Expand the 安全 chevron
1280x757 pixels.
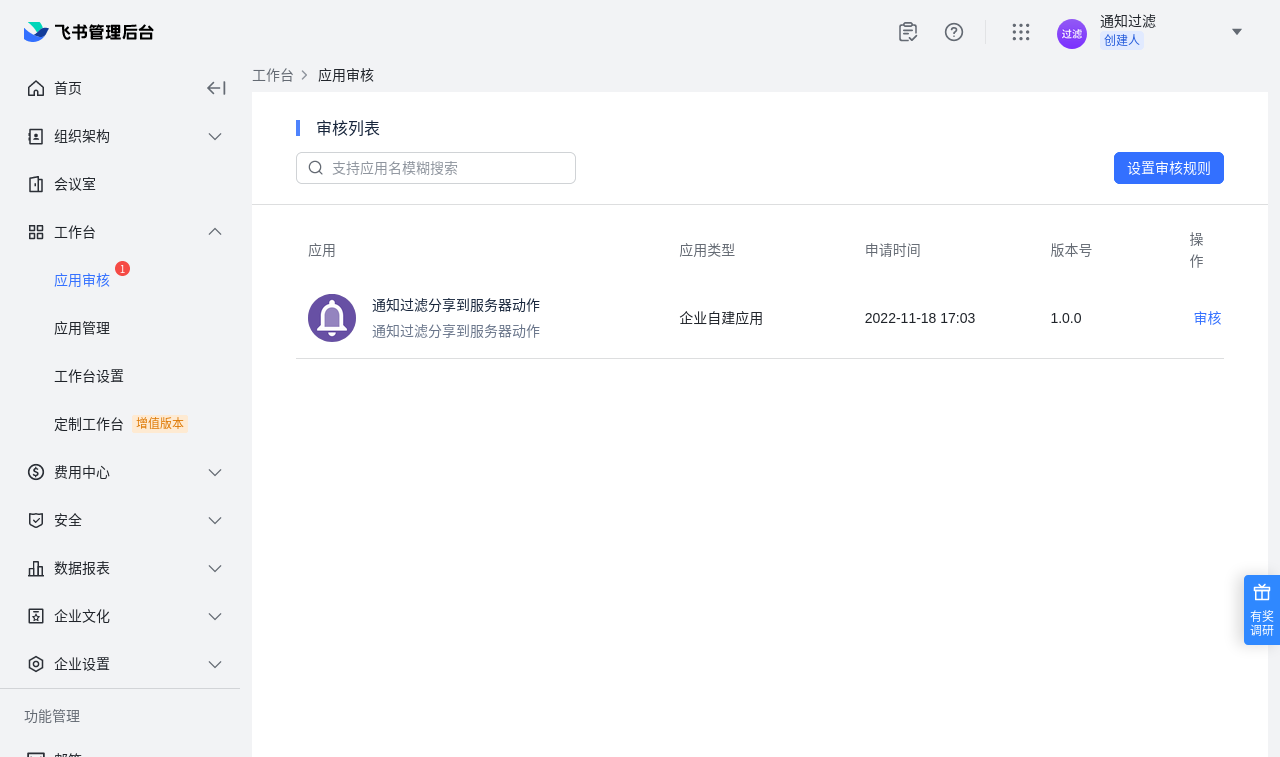point(215,520)
